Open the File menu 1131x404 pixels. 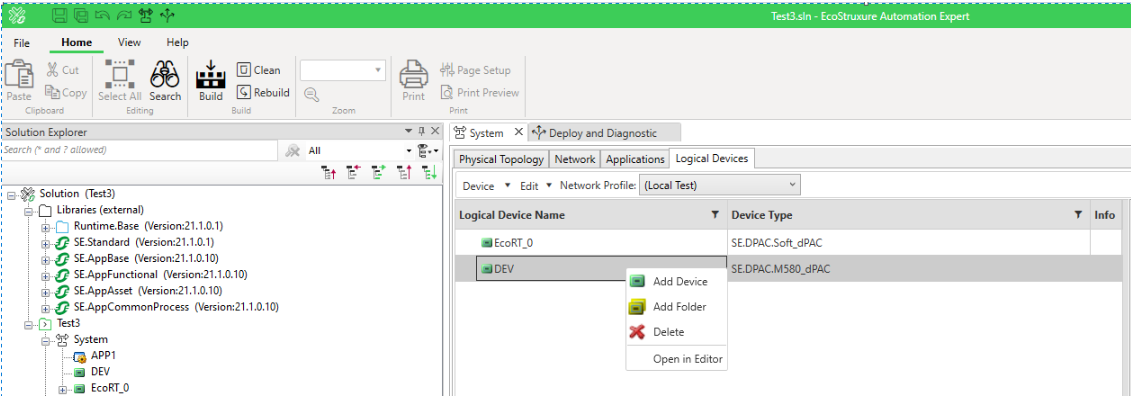click(22, 43)
